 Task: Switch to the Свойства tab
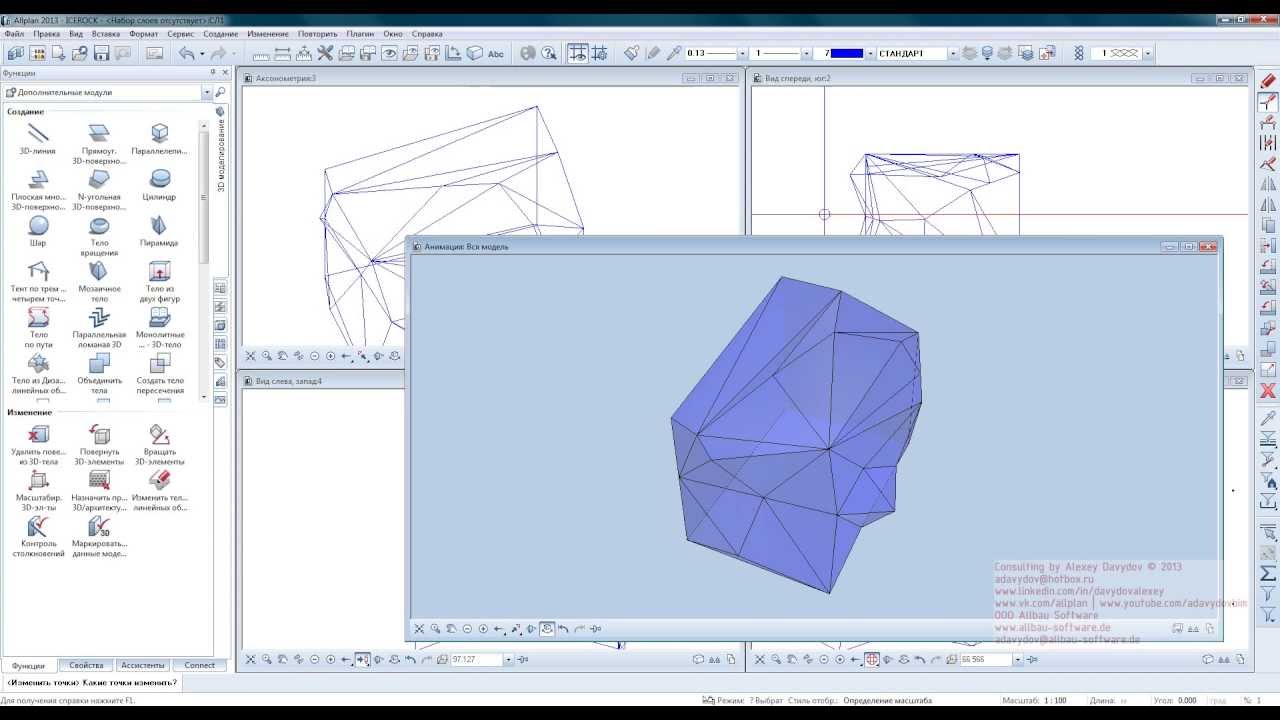tap(86, 665)
